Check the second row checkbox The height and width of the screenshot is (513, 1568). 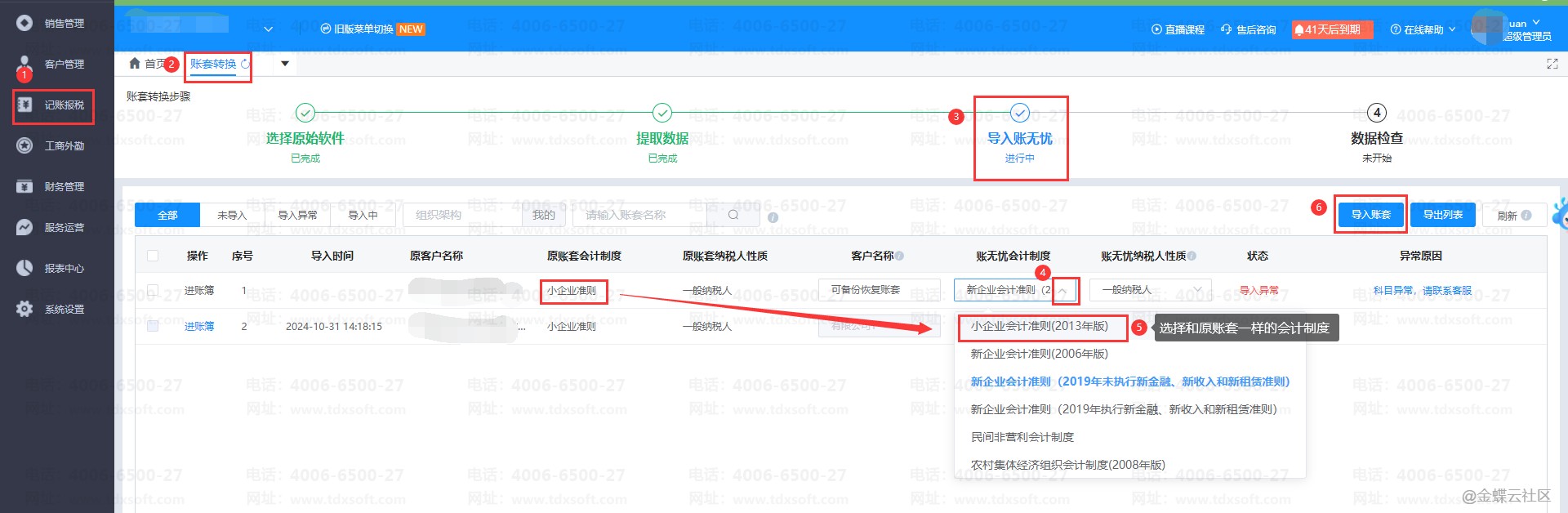tap(153, 326)
